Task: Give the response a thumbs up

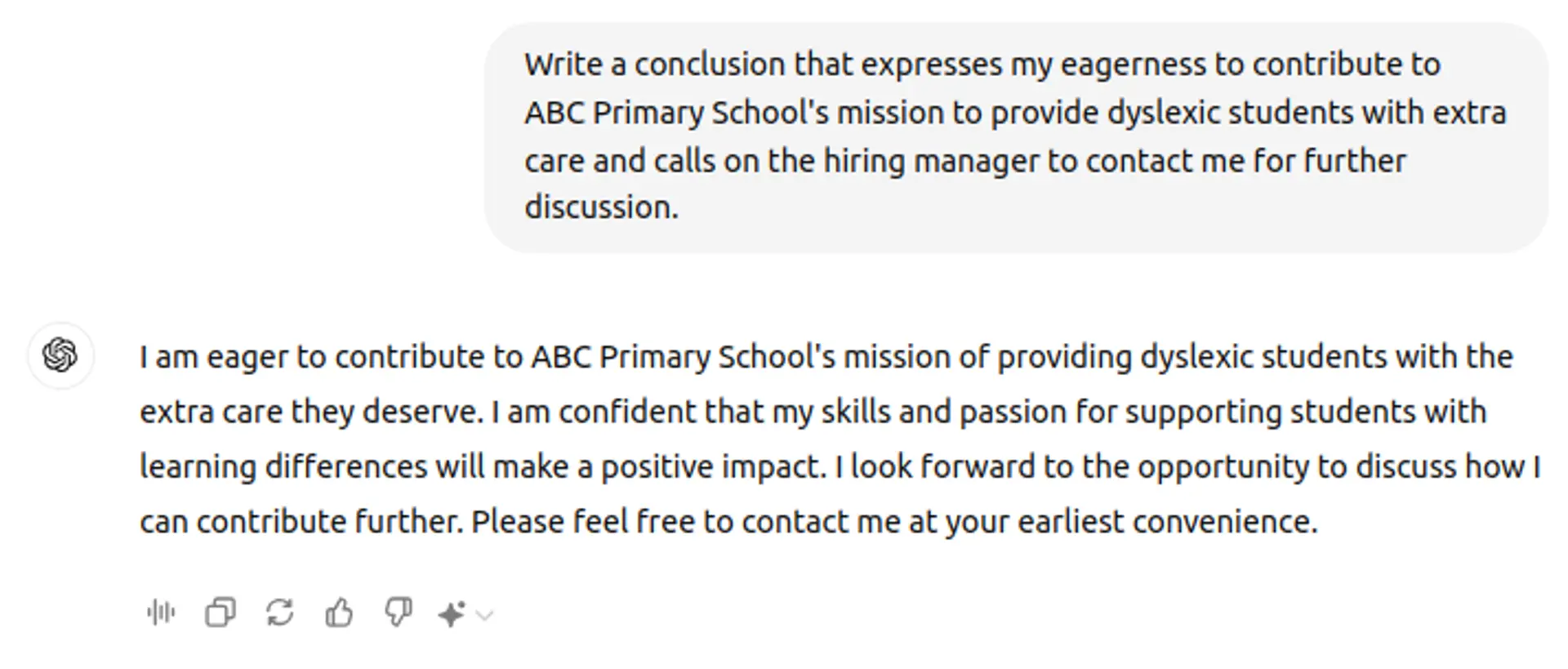Action: click(x=339, y=613)
